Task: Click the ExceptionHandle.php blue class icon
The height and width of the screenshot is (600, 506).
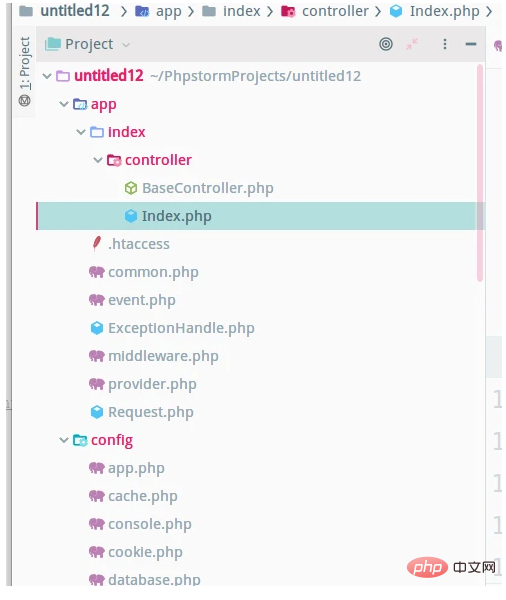Action: tap(97, 328)
